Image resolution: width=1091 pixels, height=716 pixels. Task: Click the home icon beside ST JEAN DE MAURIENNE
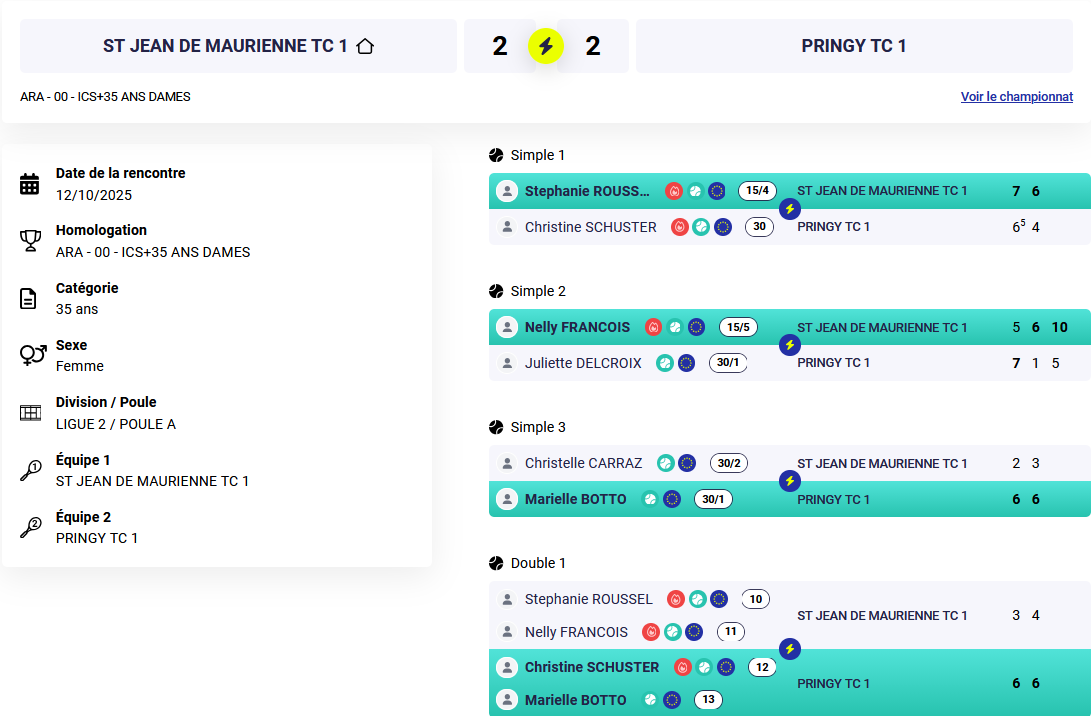(365, 46)
